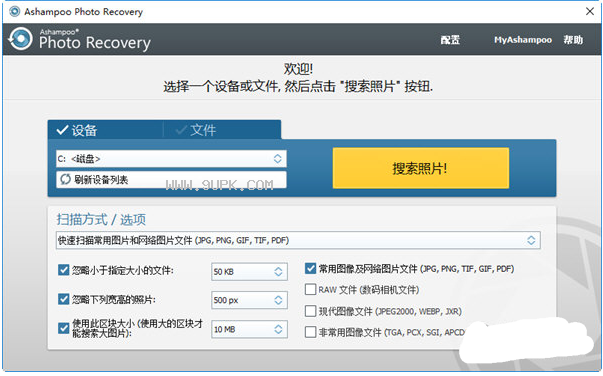Open the 50 KB file size dropdown
The width and height of the screenshot is (603, 376).
point(249,271)
